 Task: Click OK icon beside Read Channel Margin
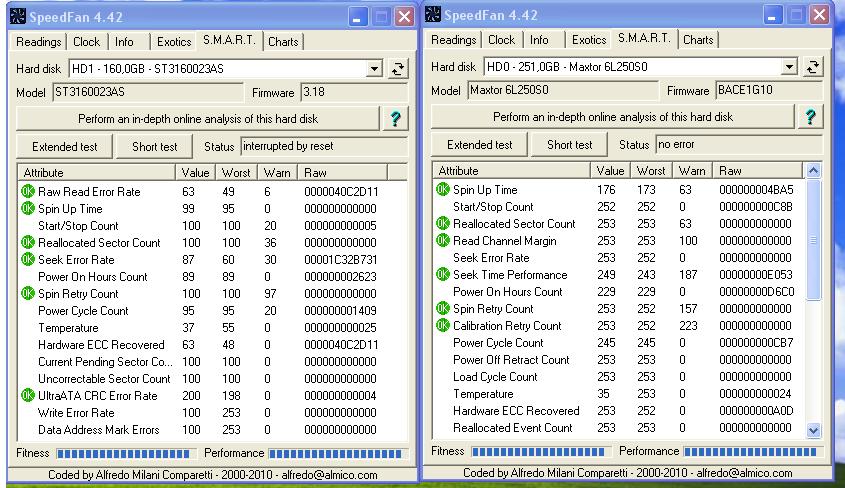[442, 240]
